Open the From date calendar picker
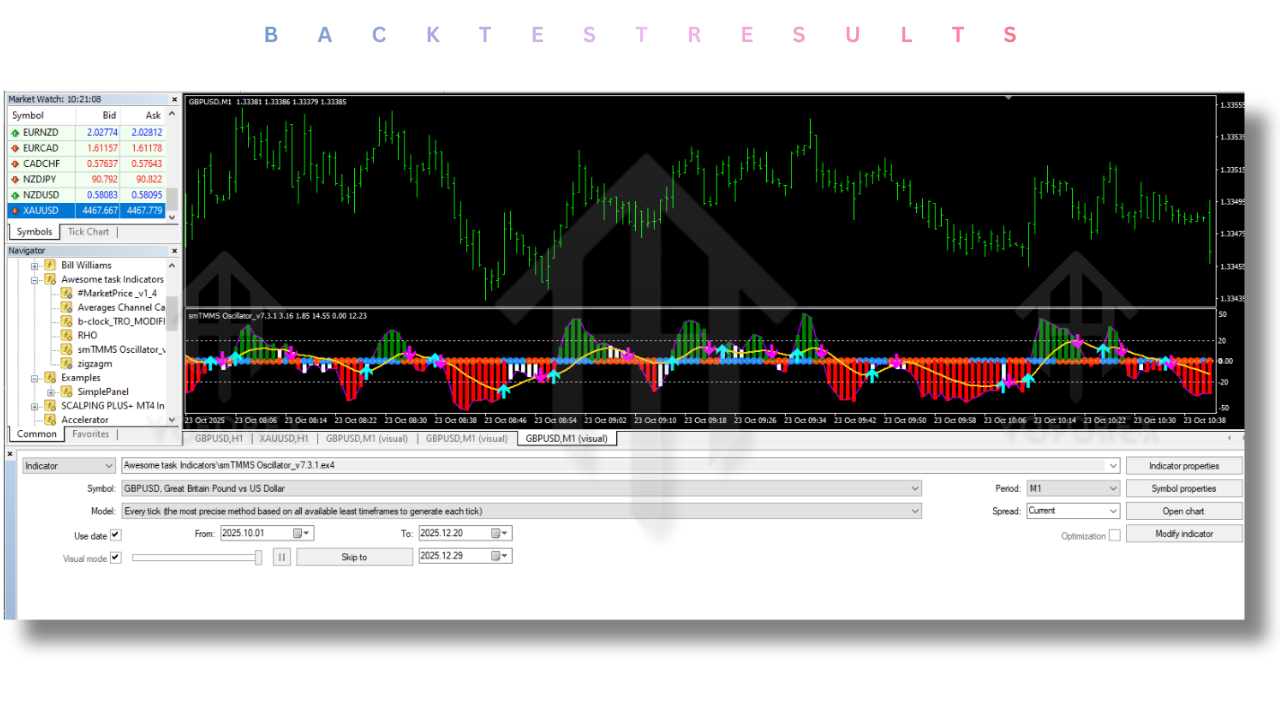This screenshot has height=720, width=1280. point(302,533)
